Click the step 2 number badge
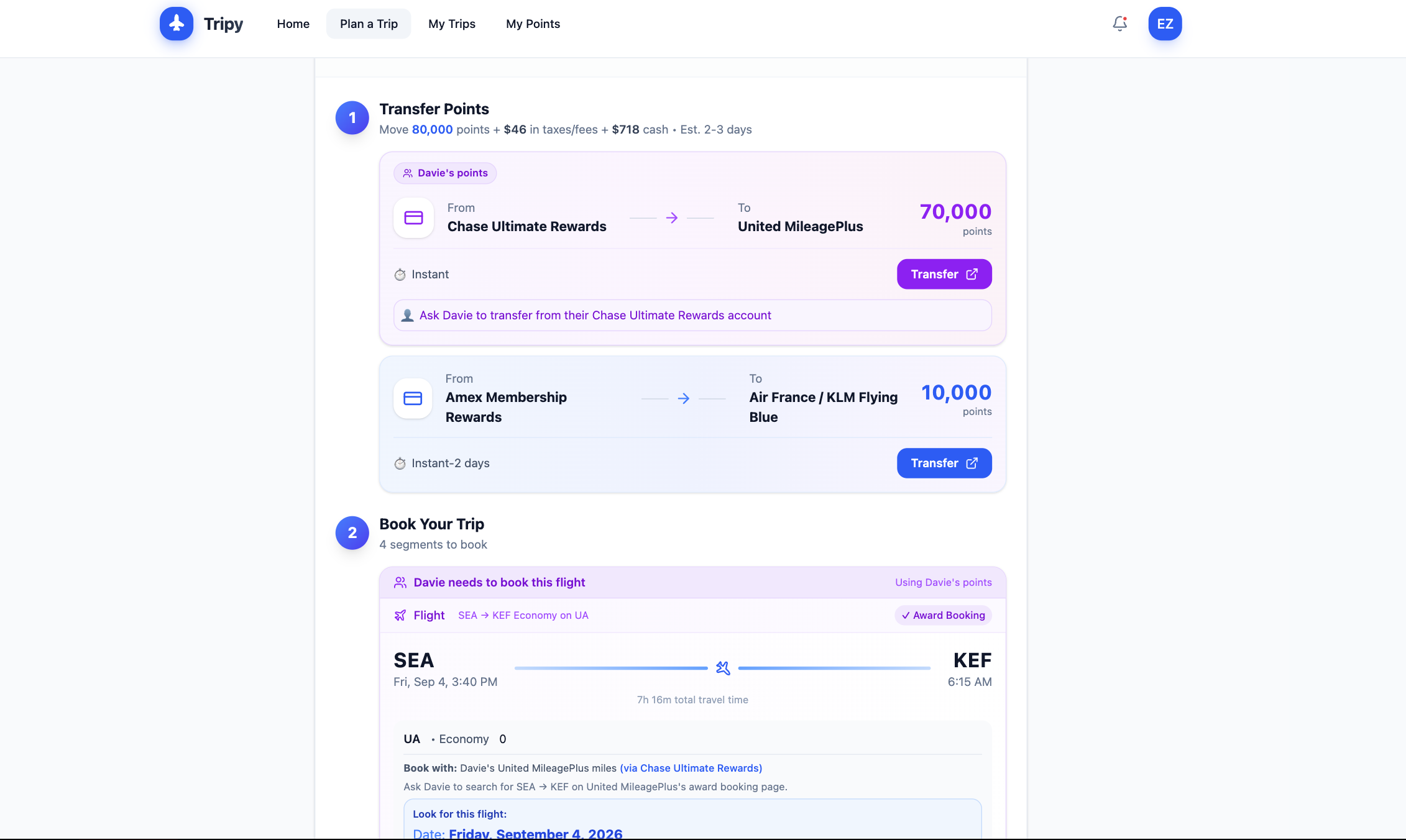The height and width of the screenshot is (840, 1406). coord(352,532)
